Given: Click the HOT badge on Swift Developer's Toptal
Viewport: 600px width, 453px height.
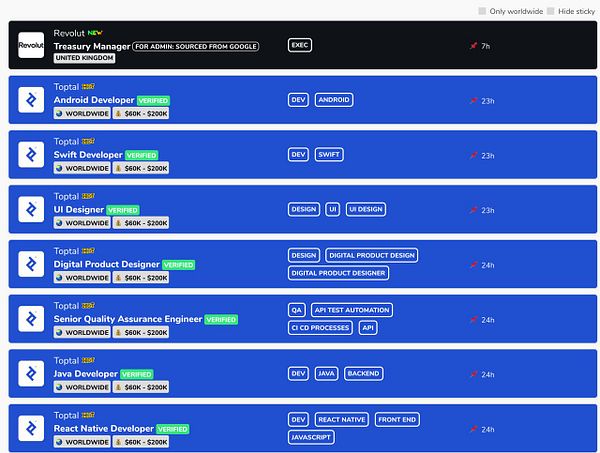Looking at the screenshot, I should (x=88, y=141).
